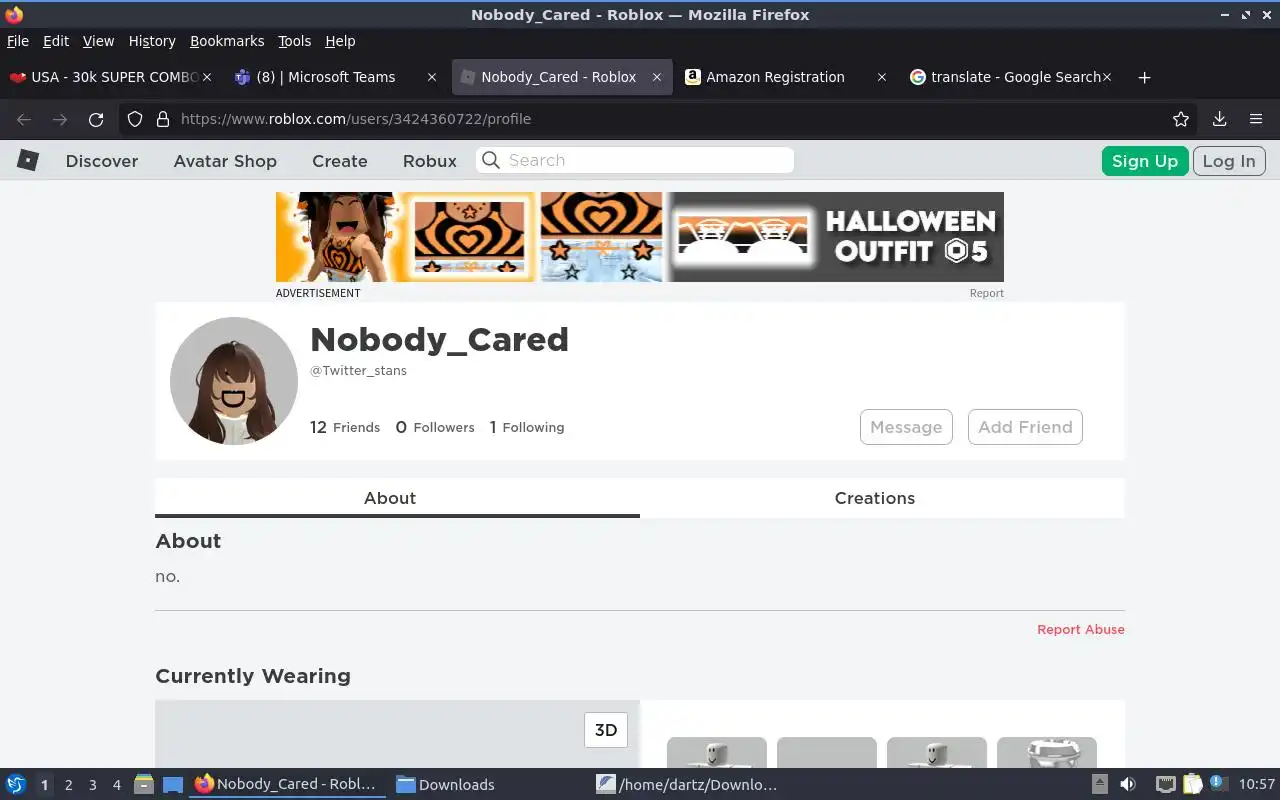Switch to the Creations profile tab
The image size is (1280, 800).
(882, 498)
